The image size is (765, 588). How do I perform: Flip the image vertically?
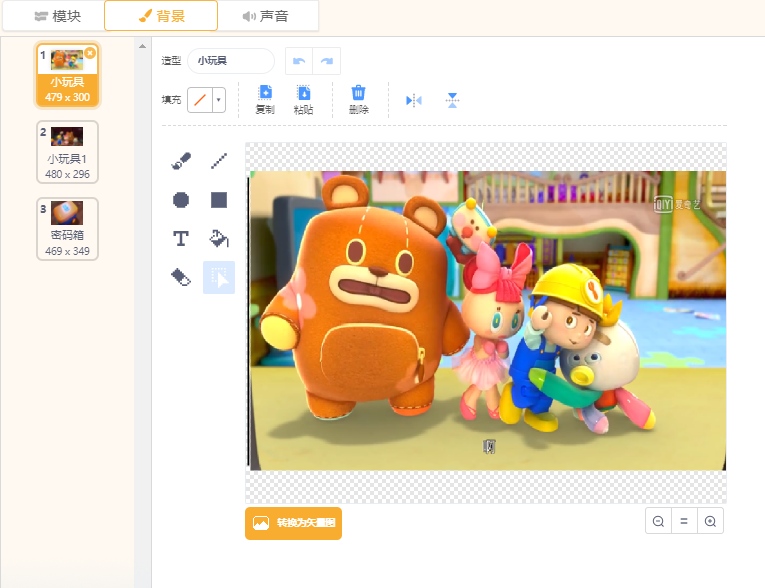(x=452, y=101)
